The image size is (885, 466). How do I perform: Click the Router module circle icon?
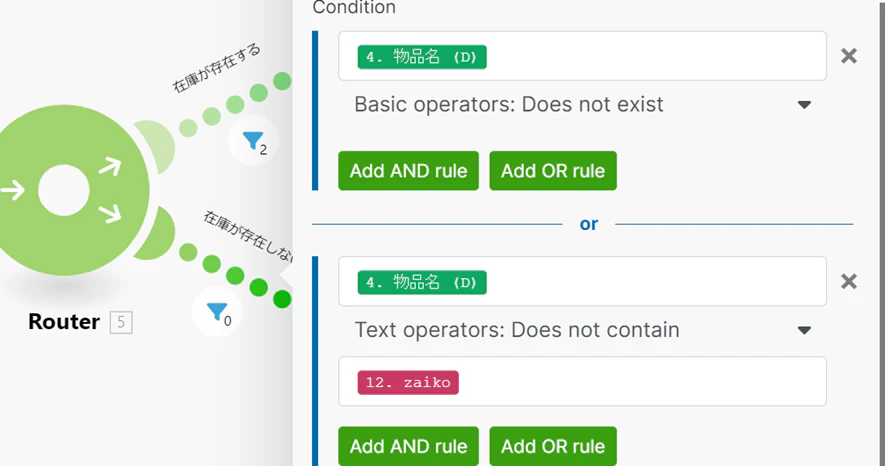pos(65,190)
